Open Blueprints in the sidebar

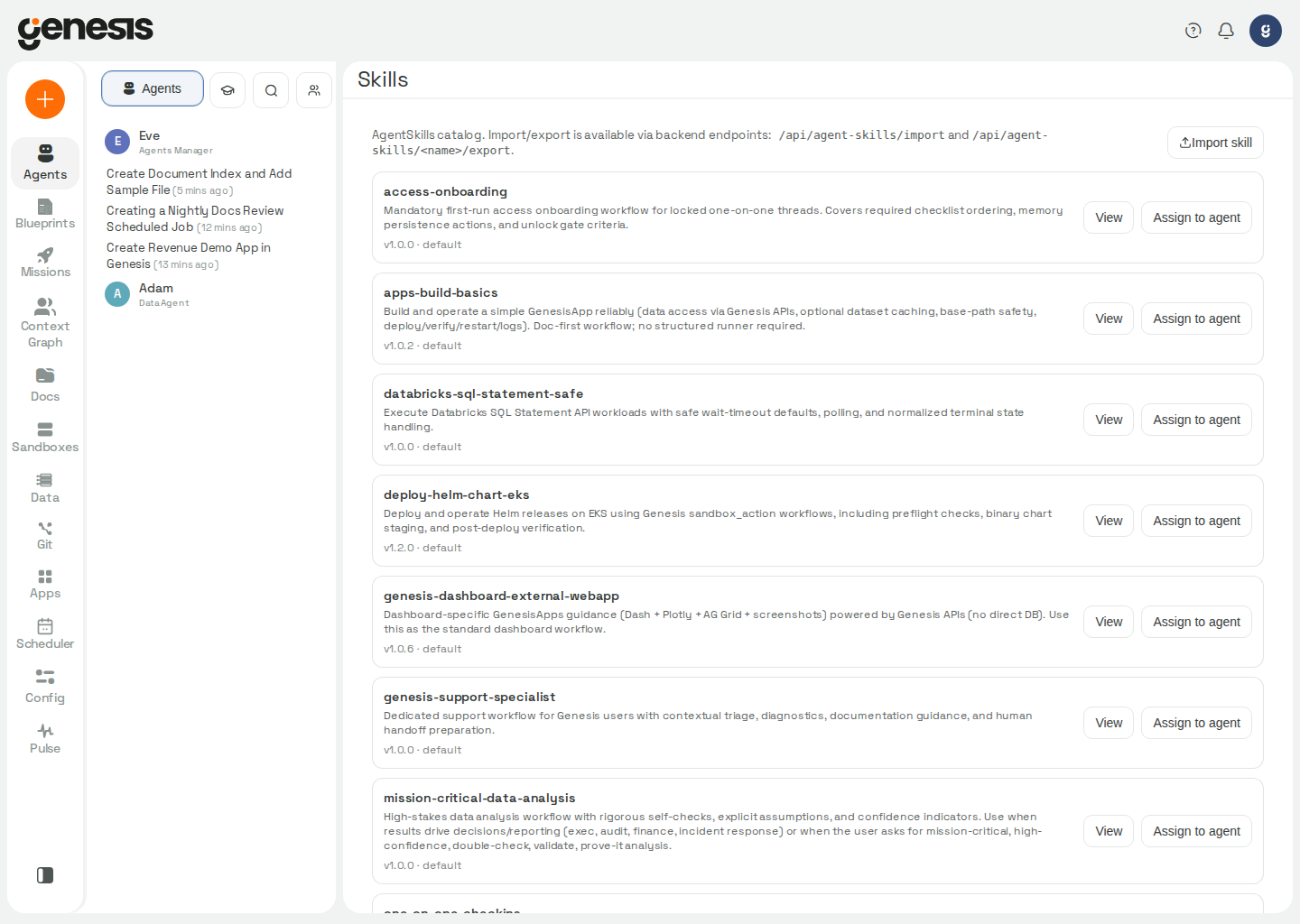pos(45,214)
